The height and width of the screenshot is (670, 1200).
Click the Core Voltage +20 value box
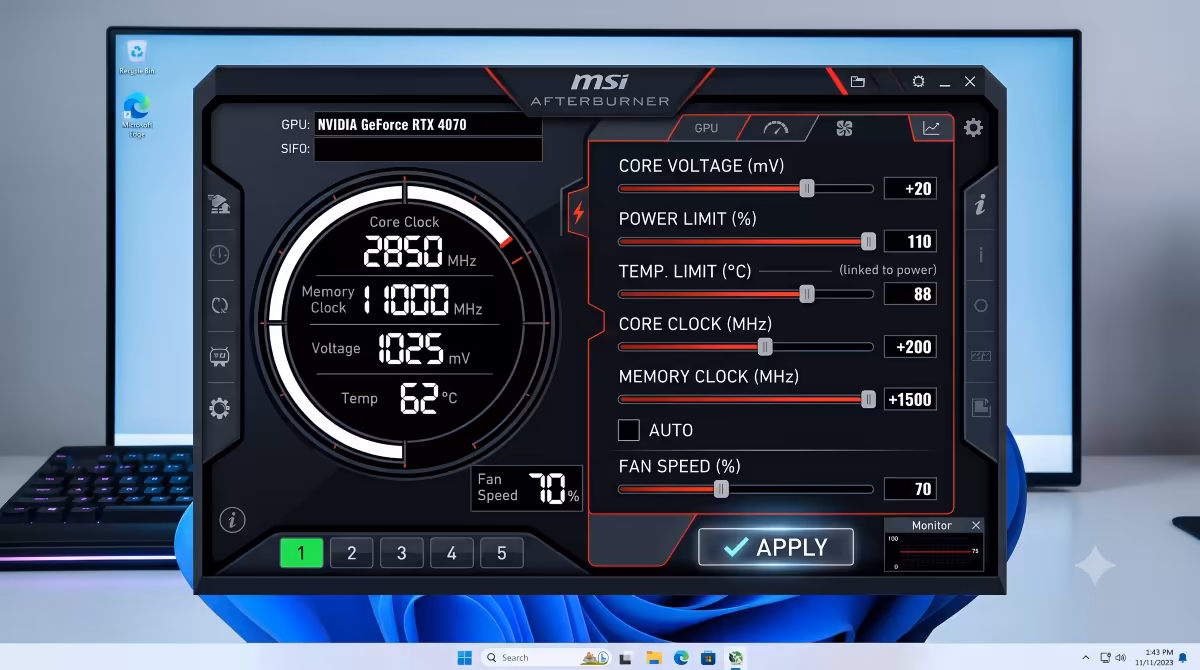pyautogui.click(x=910, y=188)
